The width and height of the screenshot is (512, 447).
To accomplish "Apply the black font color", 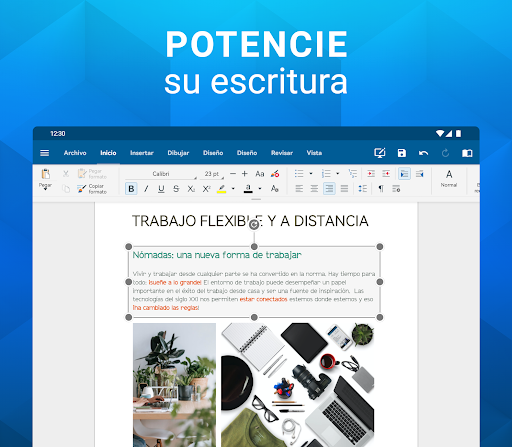I will click(x=248, y=189).
